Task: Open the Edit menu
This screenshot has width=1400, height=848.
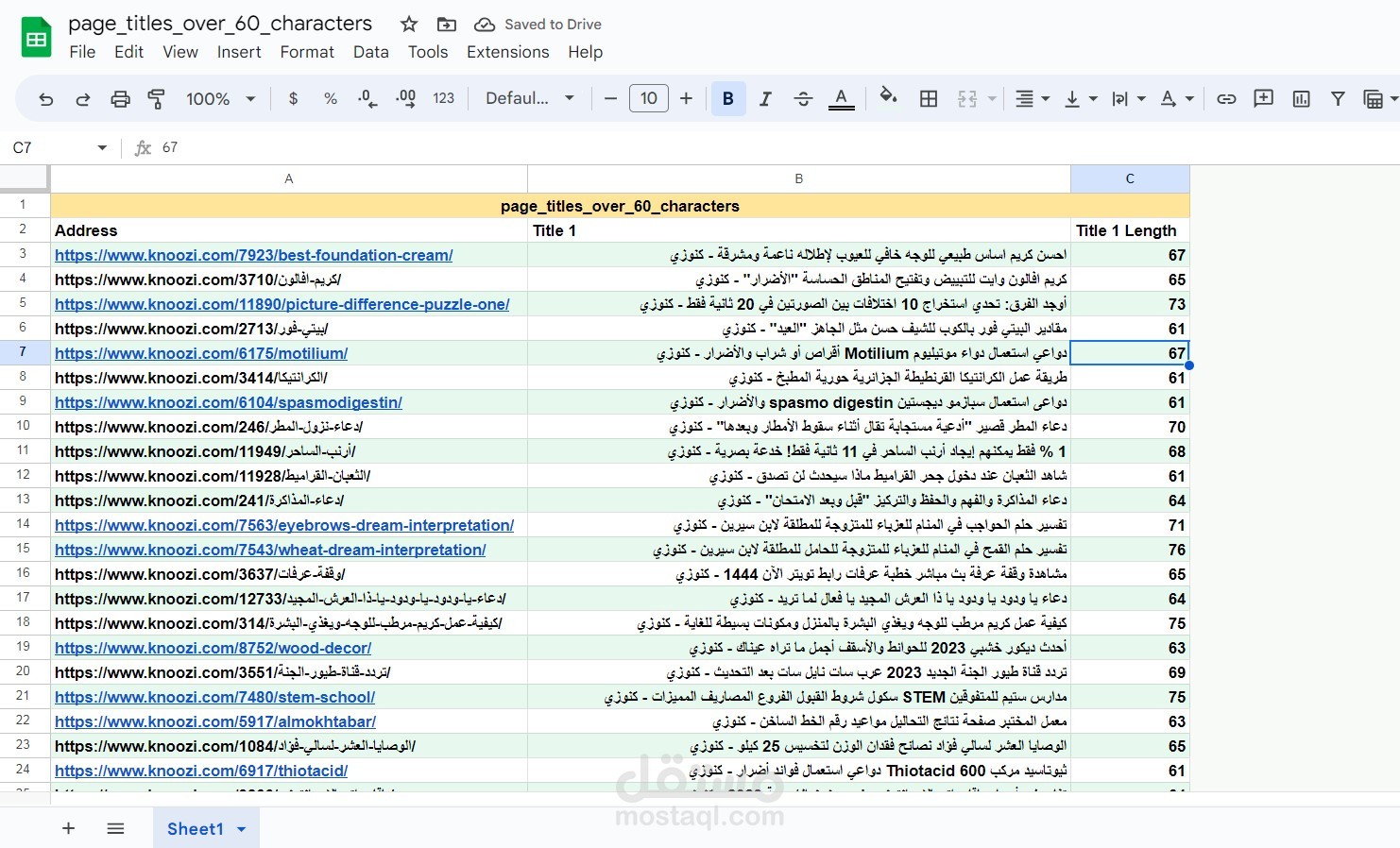Action: click(x=128, y=52)
